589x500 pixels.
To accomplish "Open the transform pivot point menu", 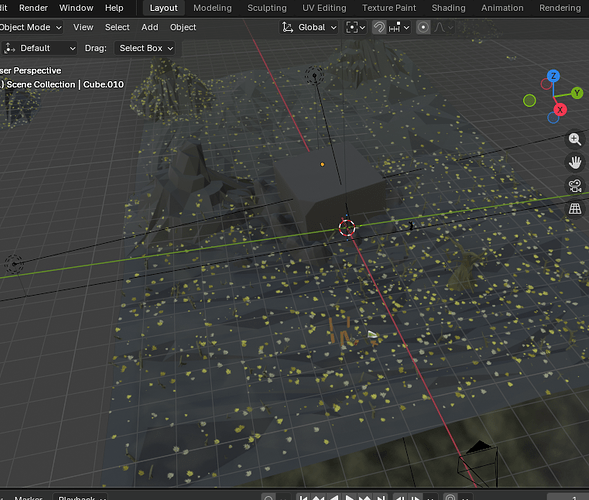I will (x=355, y=27).
